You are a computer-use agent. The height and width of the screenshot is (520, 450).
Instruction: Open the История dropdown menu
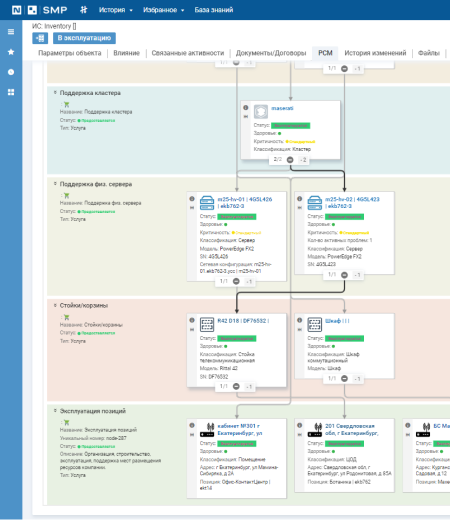click(115, 10)
